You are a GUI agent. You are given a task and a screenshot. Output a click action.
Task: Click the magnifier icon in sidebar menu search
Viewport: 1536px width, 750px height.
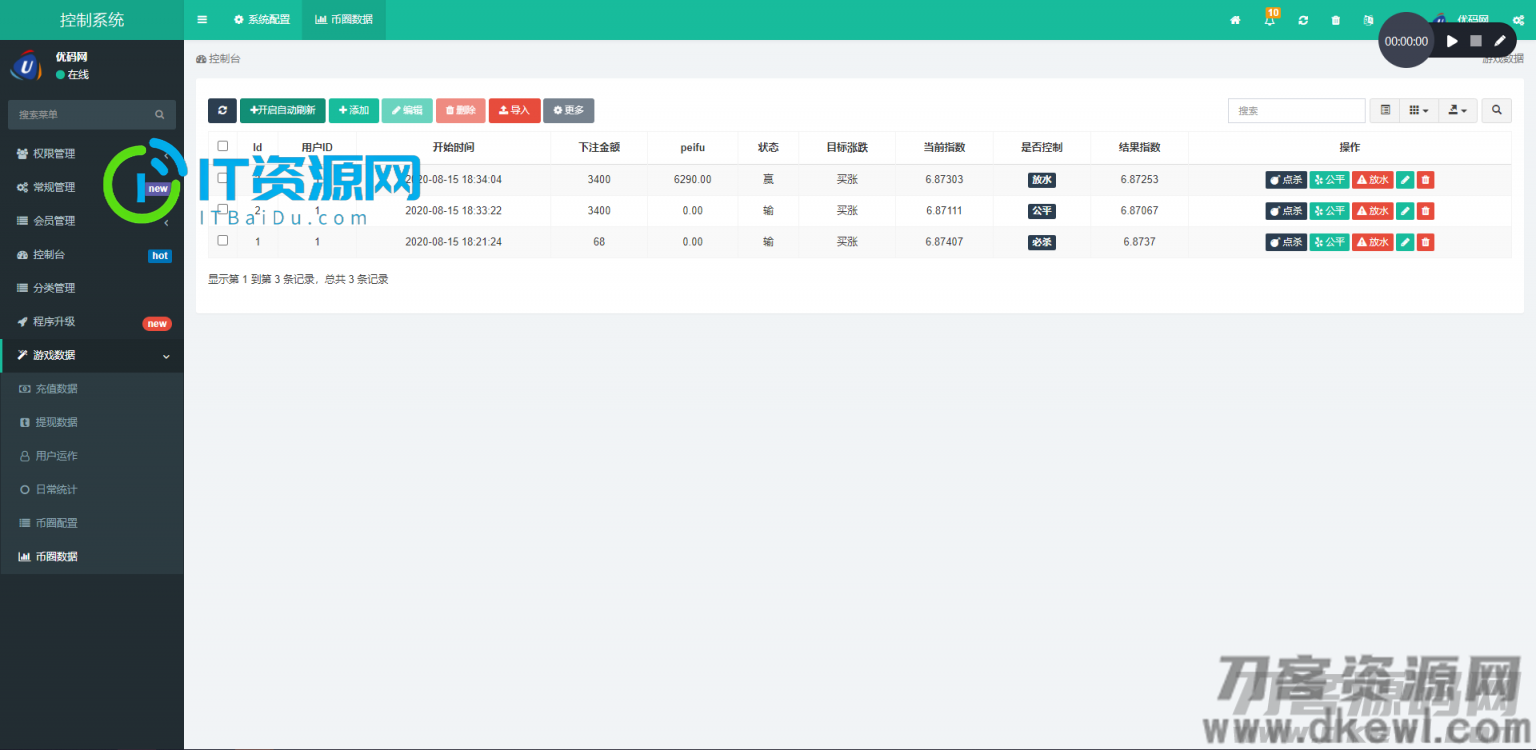coord(159,115)
